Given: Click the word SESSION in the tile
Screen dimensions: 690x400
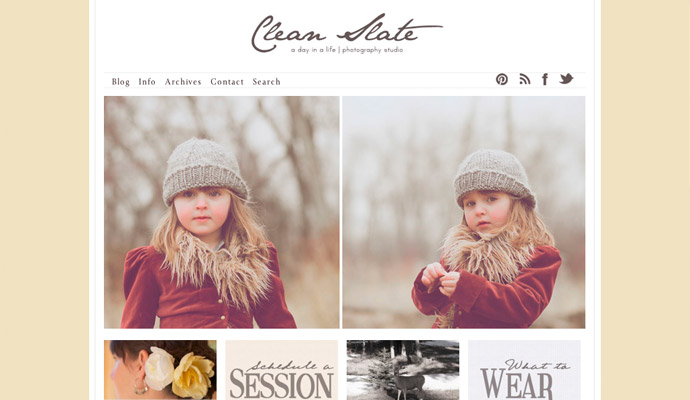Looking at the screenshot, I should click(282, 385).
